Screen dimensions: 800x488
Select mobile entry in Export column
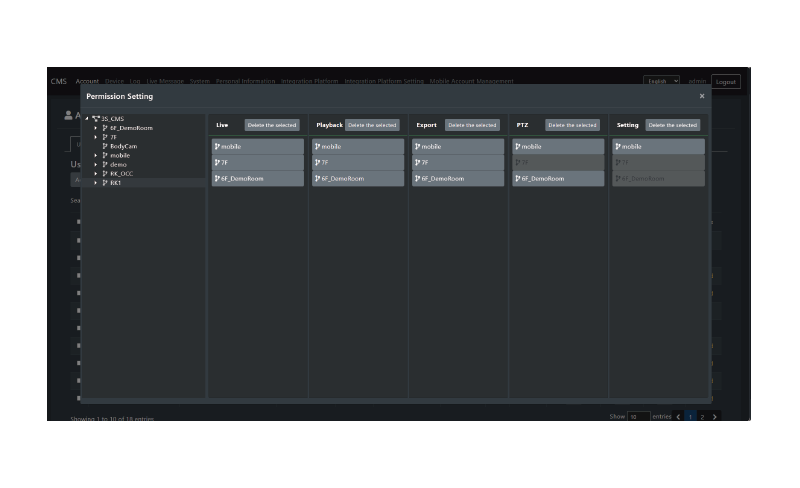point(458,147)
